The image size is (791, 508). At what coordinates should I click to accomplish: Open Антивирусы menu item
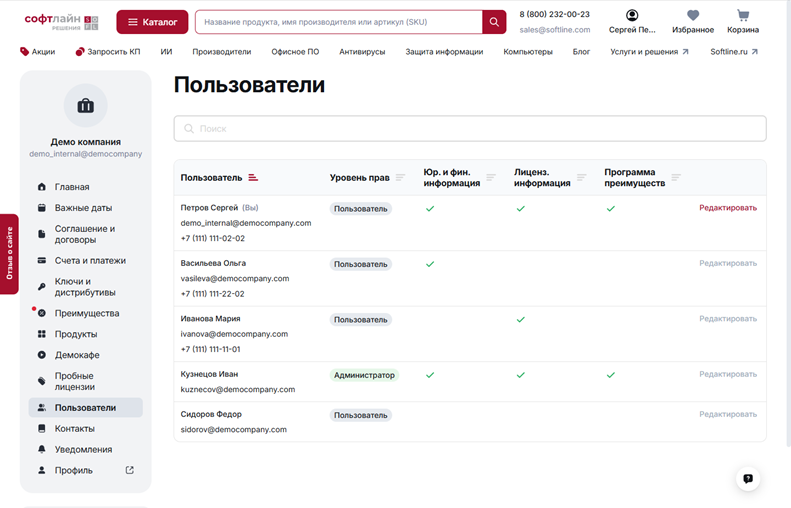(362, 51)
